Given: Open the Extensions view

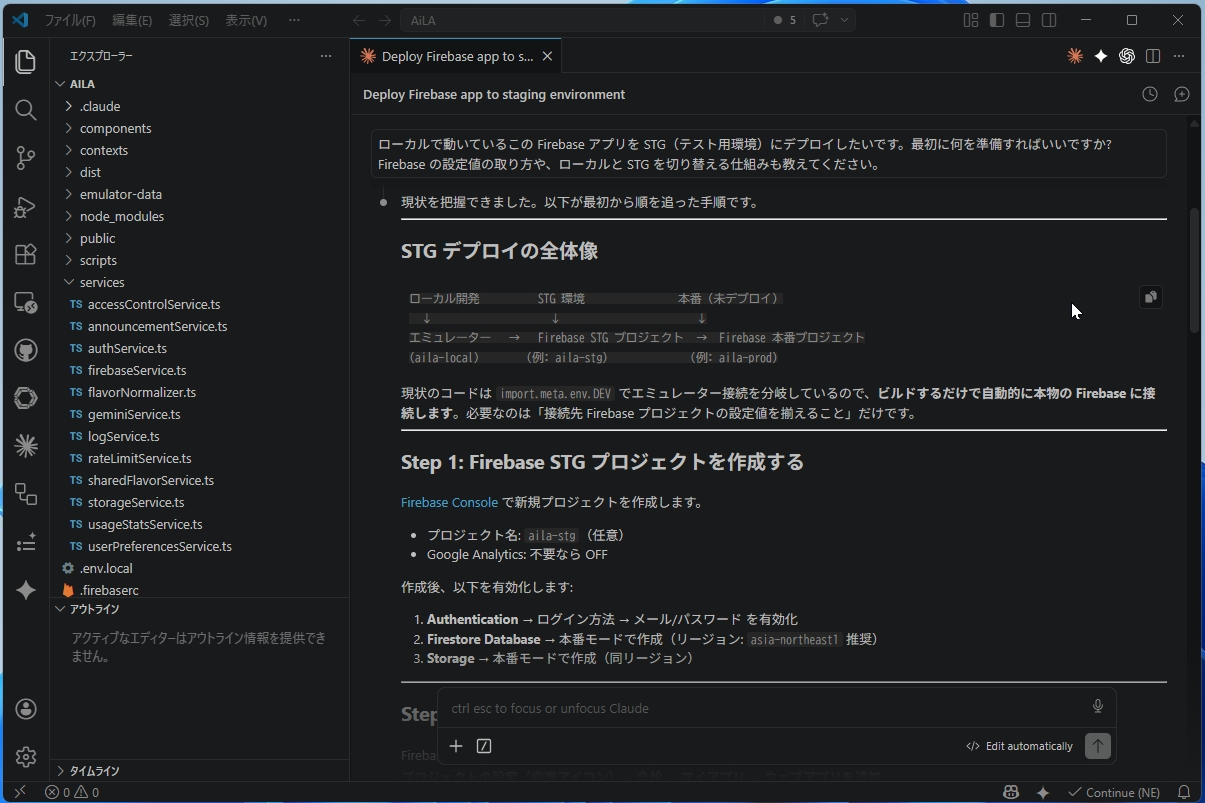Looking at the screenshot, I should point(26,254).
